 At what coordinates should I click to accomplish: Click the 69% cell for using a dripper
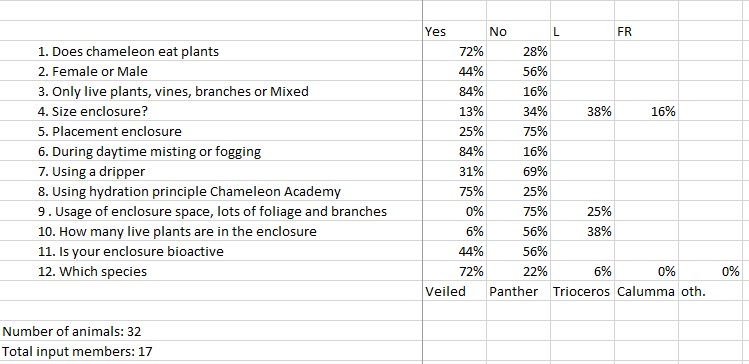coord(518,171)
